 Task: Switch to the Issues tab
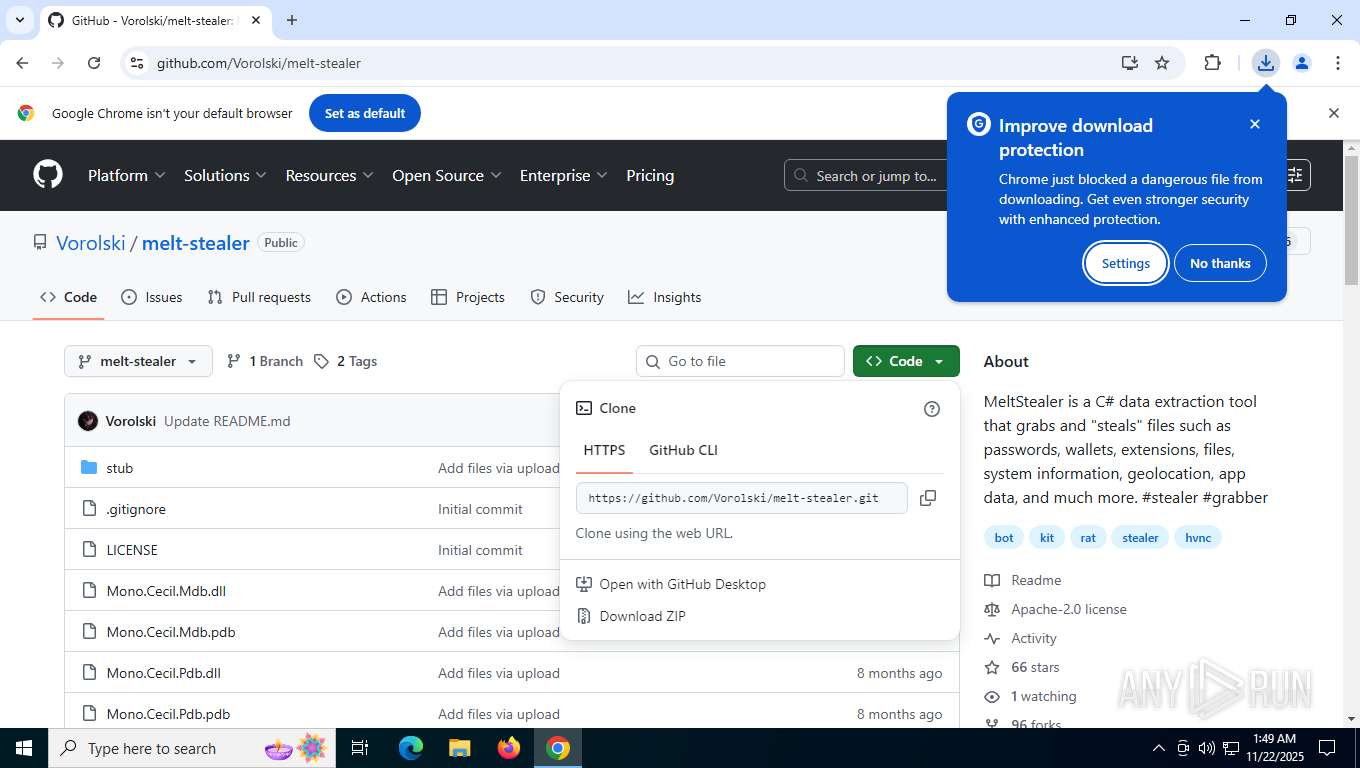[x=151, y=297]
